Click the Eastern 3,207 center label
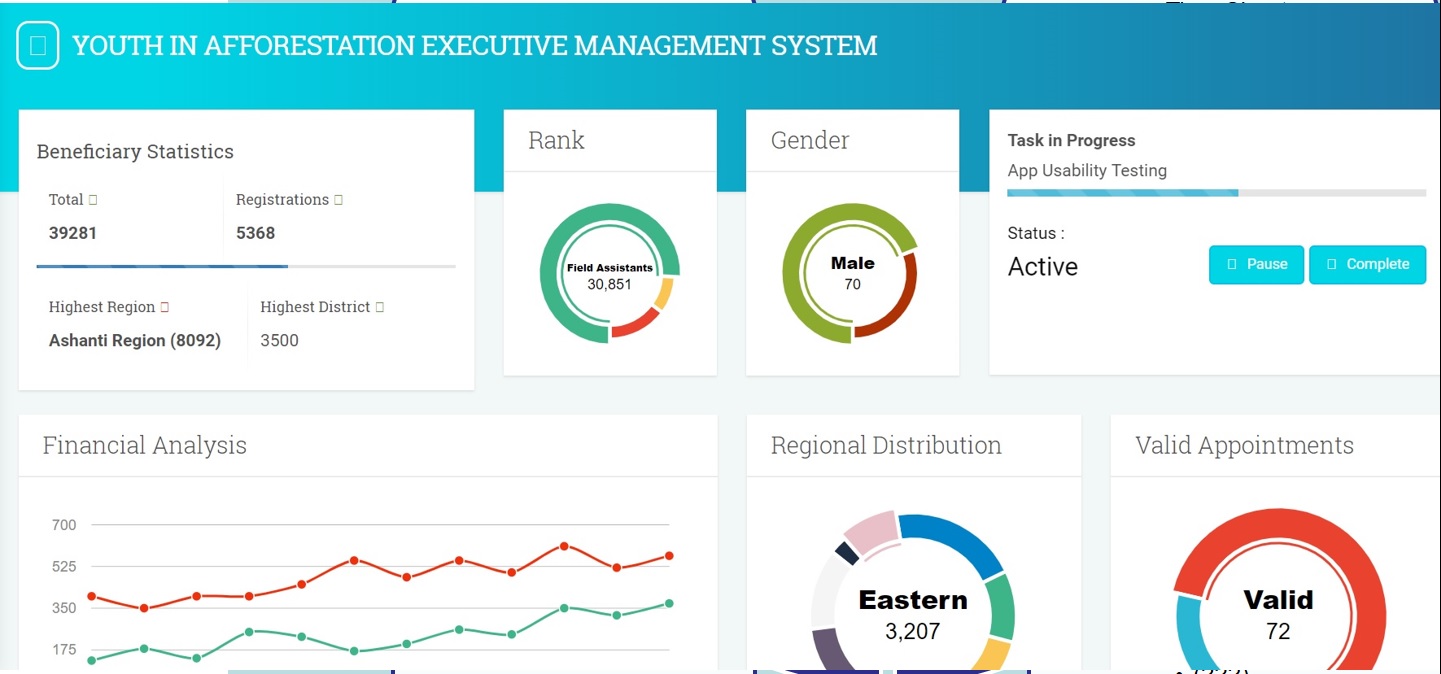 tap(913, 614)
